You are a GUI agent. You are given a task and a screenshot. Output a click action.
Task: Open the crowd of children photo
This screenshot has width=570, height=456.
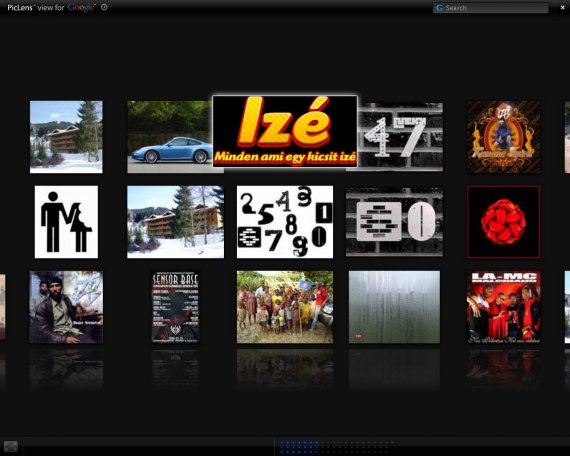(285, 307)
